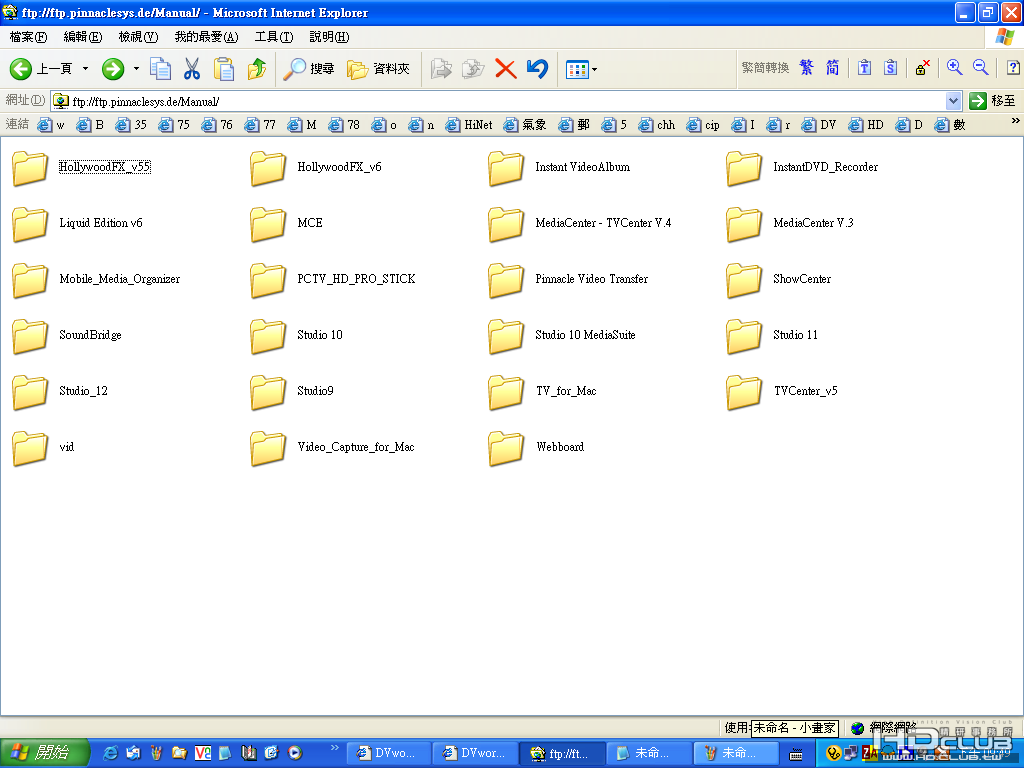
Task: Open the 檢視(V) menu
Action: point(138,37)
